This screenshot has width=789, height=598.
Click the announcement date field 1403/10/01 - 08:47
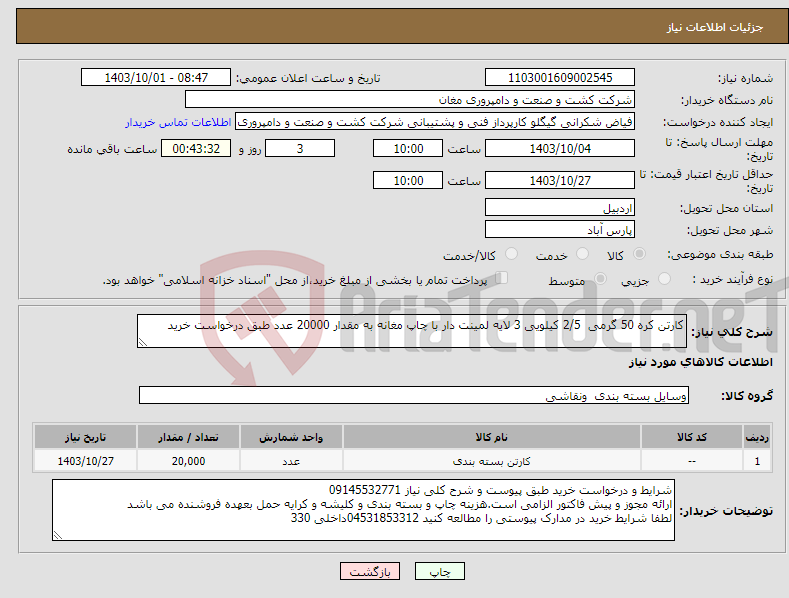156,78
